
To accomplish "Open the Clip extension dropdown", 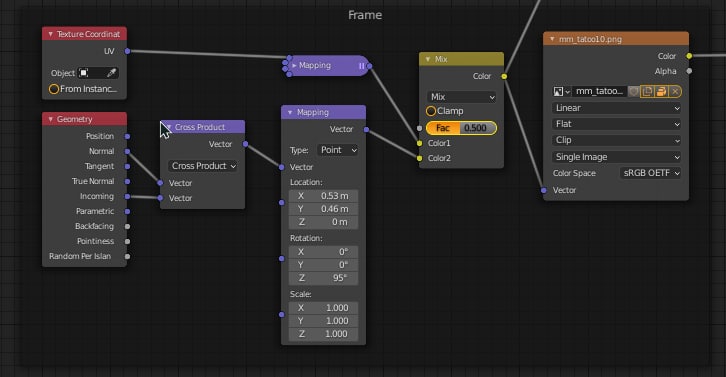I will [616, 140].
